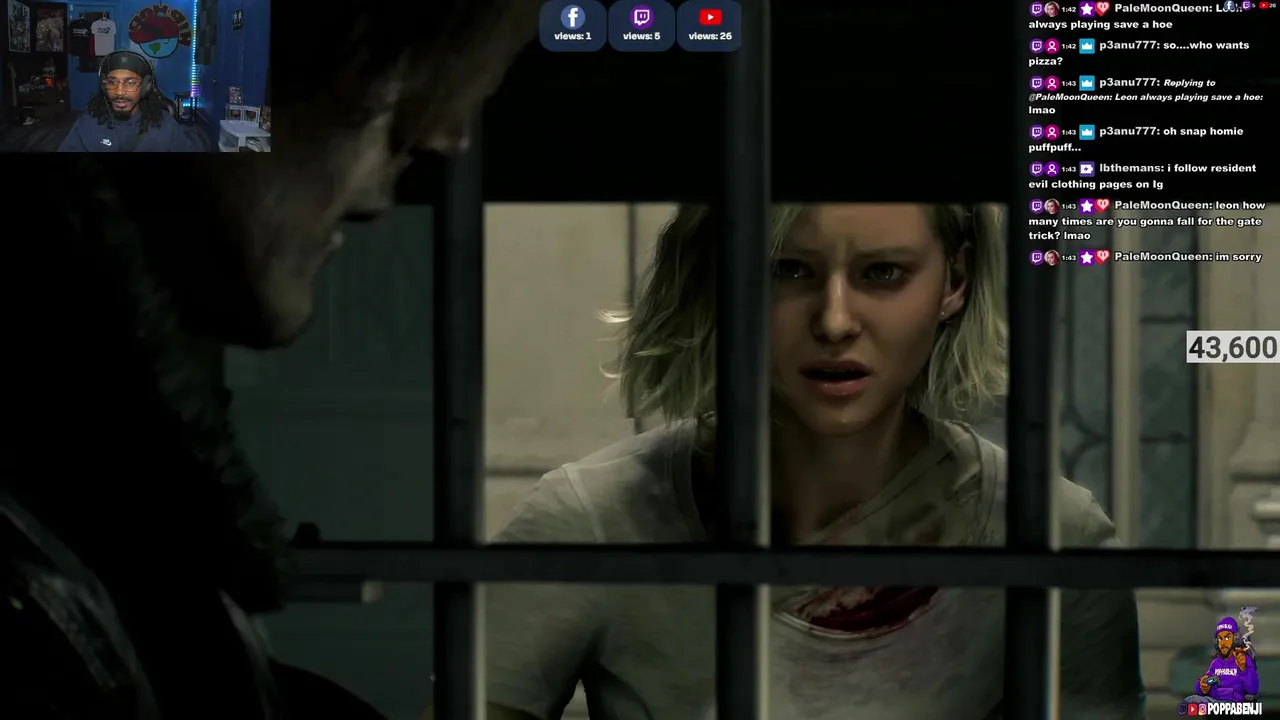
Task: Click PaleMoonQueen avatar on 'gate trick' message
Action: [1051, 206]
